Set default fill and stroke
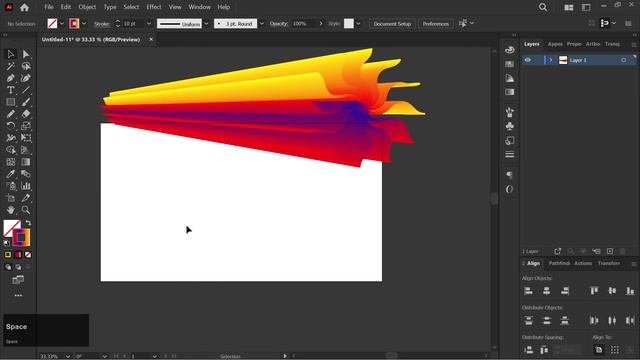The height and width of the screenshot is (360, 640). (x=7, y=243)
